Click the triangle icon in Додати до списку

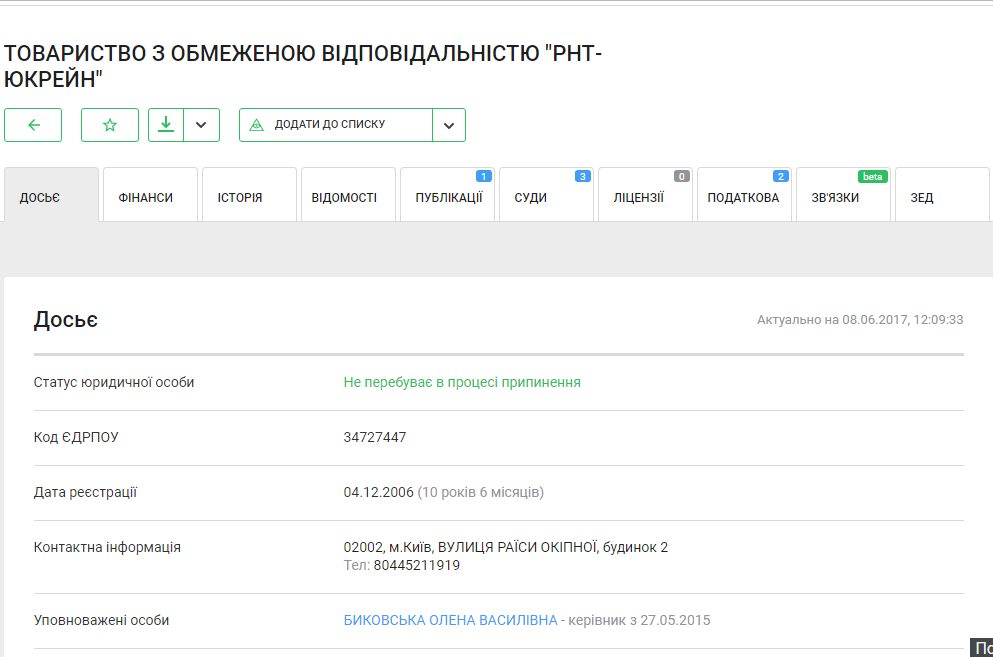click(256, 125)
